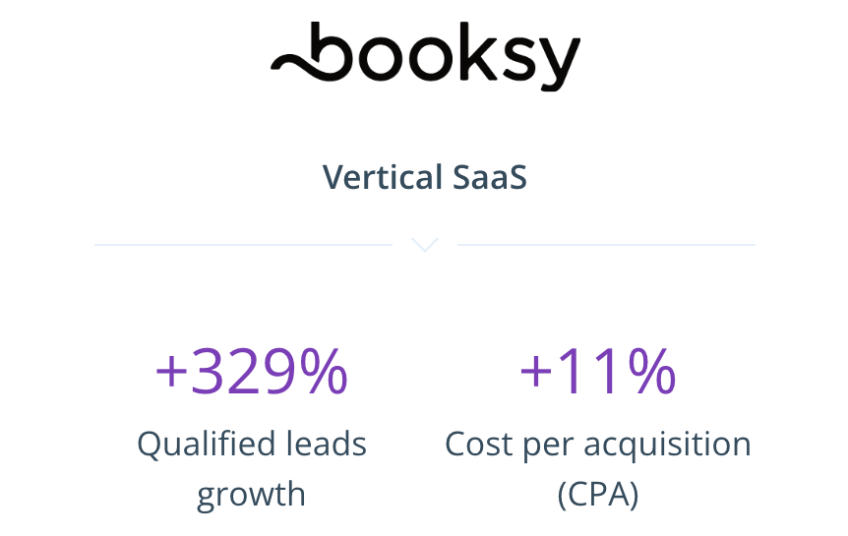
Task: Click the word "growth" under Qualified leads
Action: tap(252, 494)
